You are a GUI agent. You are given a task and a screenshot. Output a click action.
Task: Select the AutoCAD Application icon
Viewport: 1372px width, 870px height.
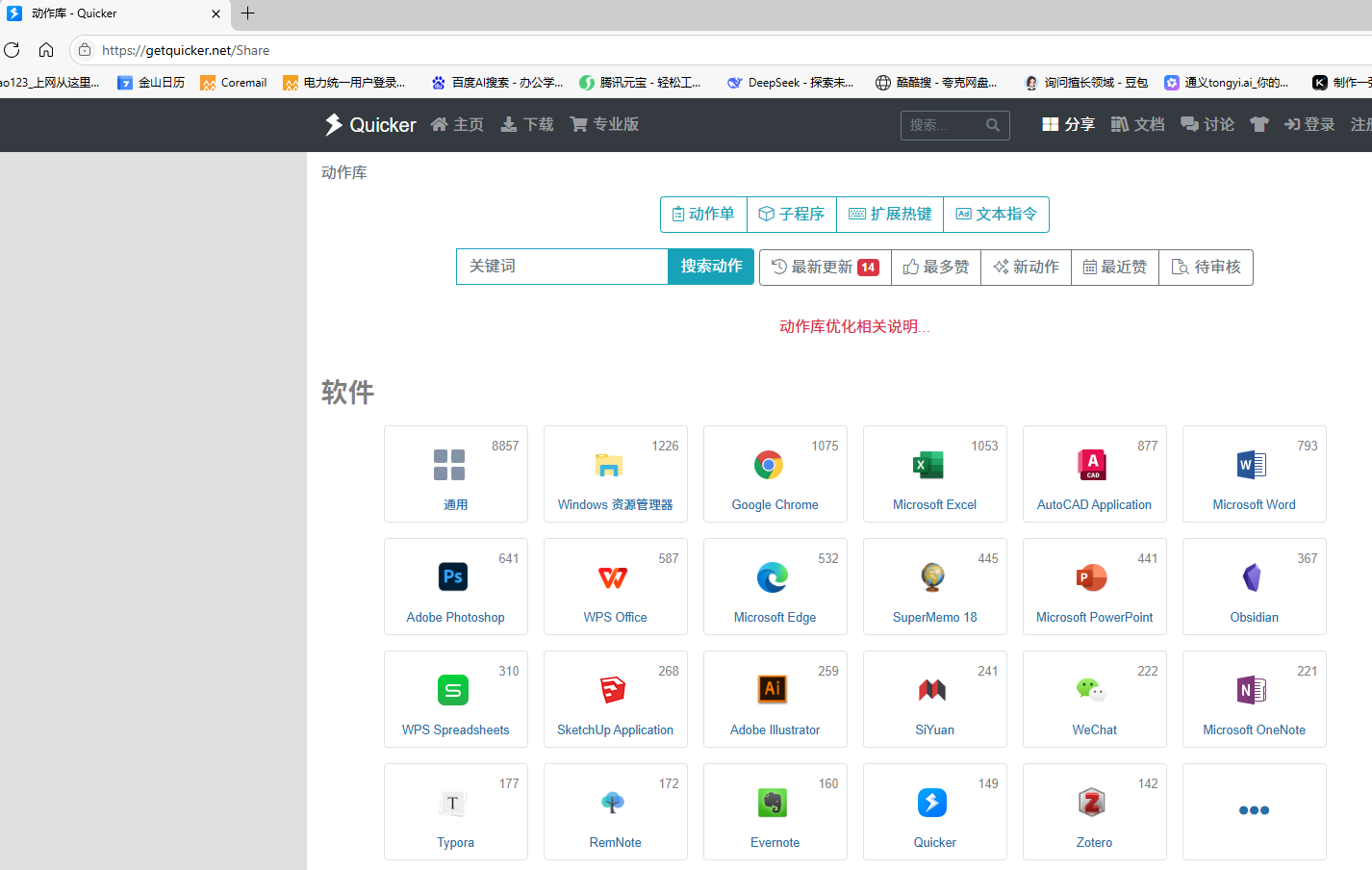[1092, 465]
